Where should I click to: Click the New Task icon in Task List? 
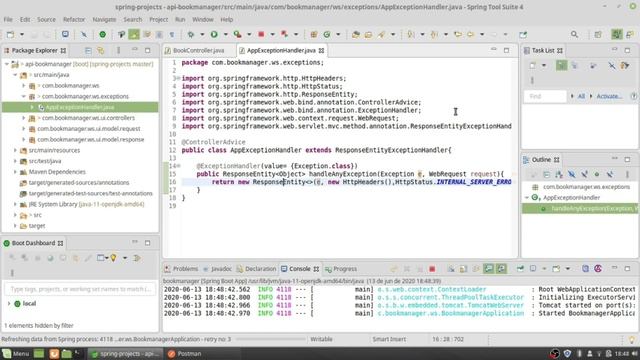click(532, 65)
